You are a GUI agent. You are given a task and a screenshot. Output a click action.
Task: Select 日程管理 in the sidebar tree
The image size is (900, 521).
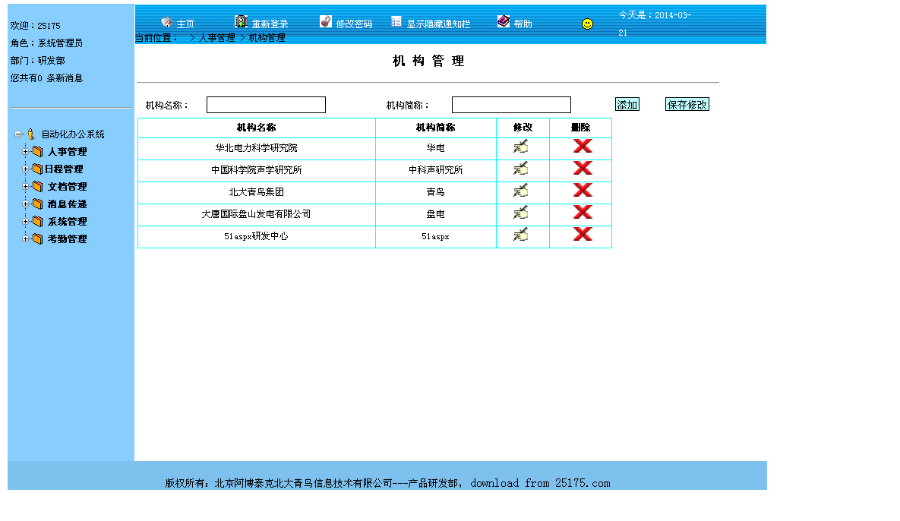click(64, 169)
